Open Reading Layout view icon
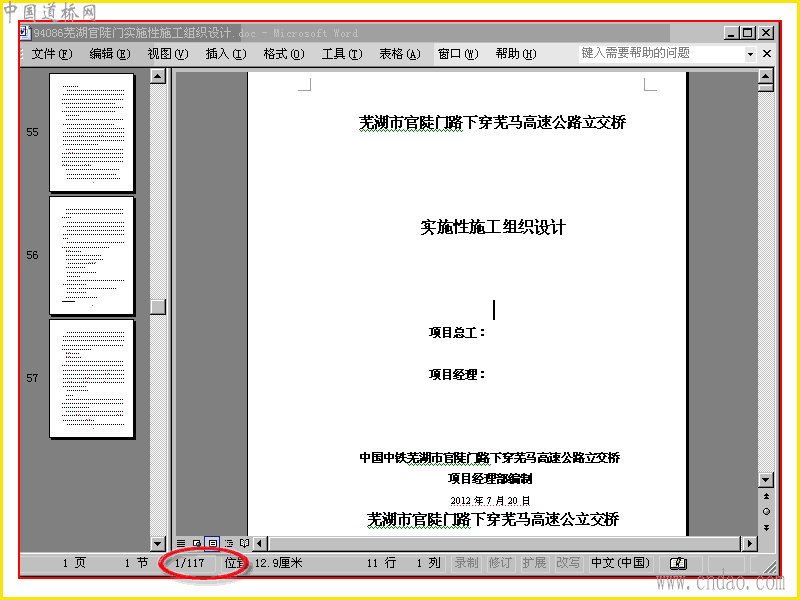This screenshot has height=600, width=800. pyautogui.click(x=244, y=543)
